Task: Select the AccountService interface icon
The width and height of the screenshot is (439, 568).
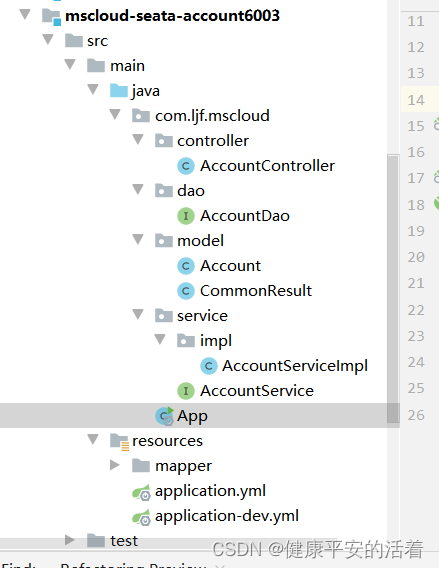Action: tap(186, 391)
